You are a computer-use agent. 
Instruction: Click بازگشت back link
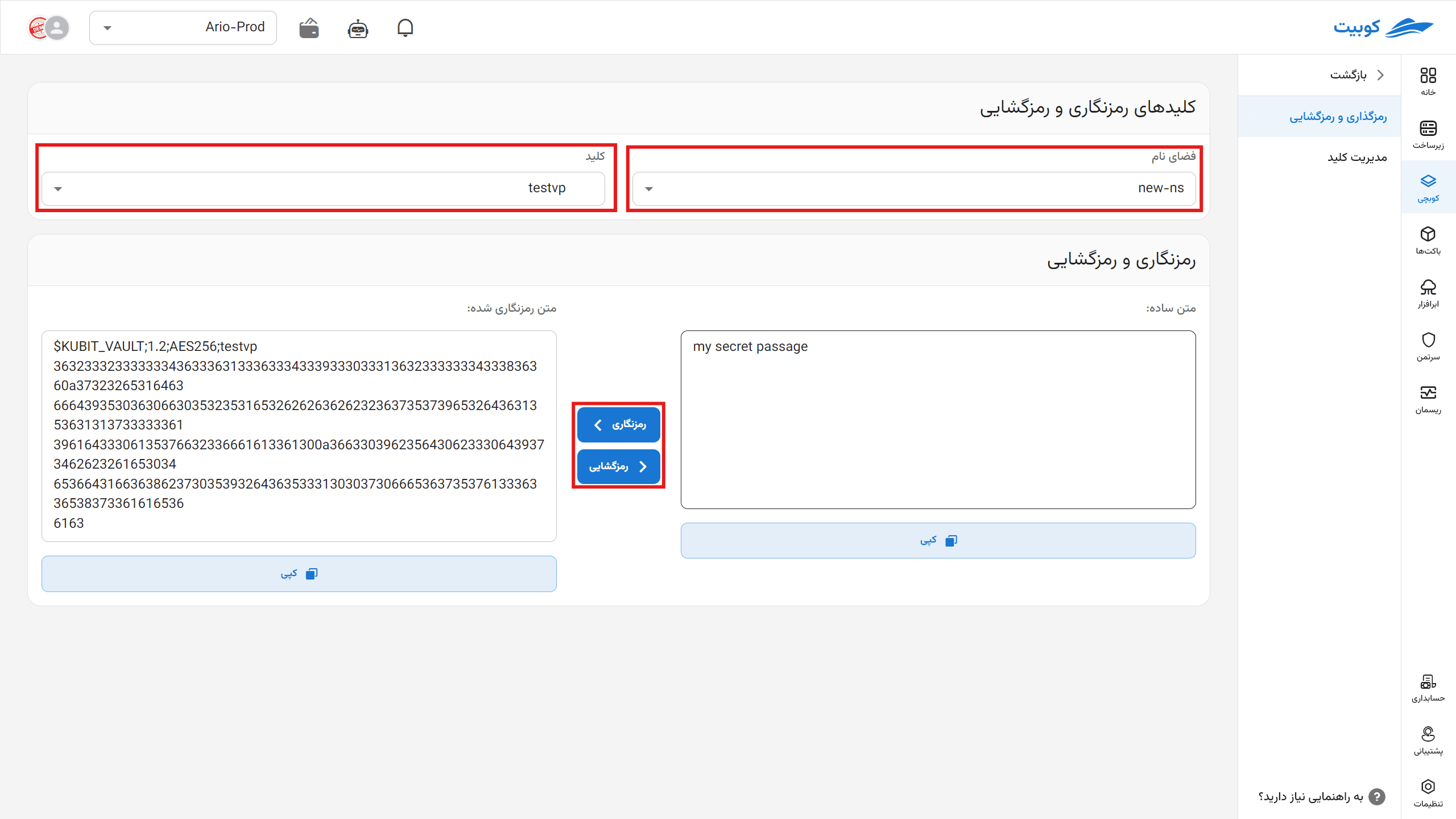(x=1356, y=75)
